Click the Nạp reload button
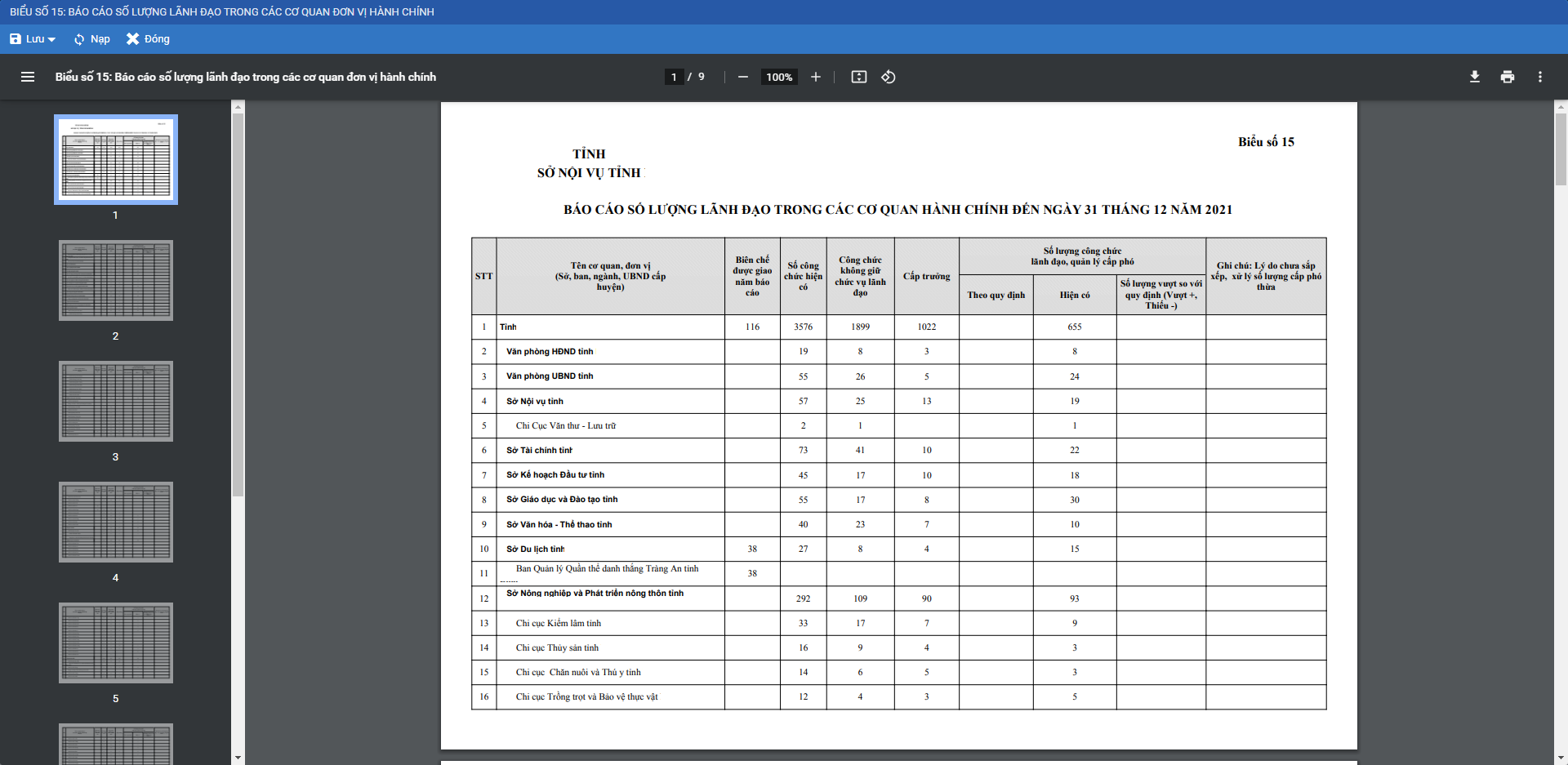Viewport: 1568px width, 765px height. pyautogui.click(x=91, y=39)
